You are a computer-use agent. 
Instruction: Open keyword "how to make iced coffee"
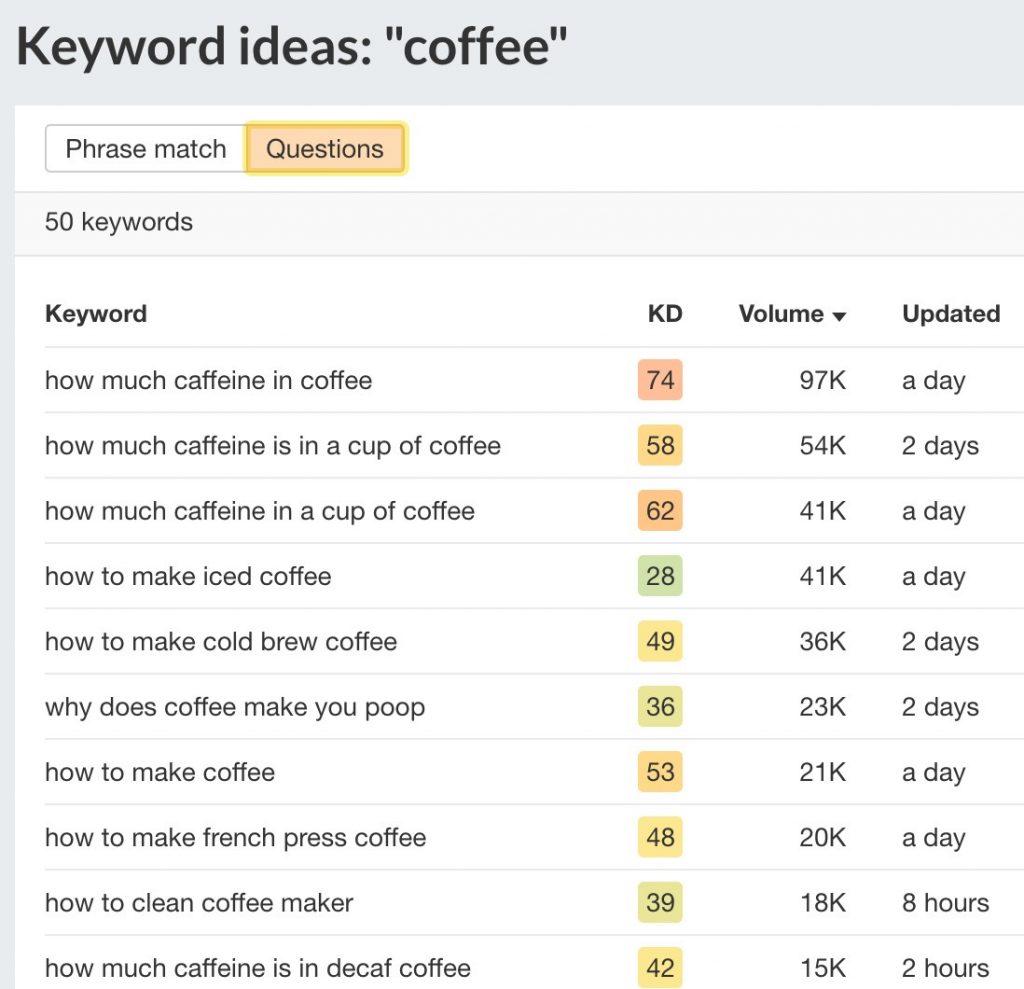point(187,576)
